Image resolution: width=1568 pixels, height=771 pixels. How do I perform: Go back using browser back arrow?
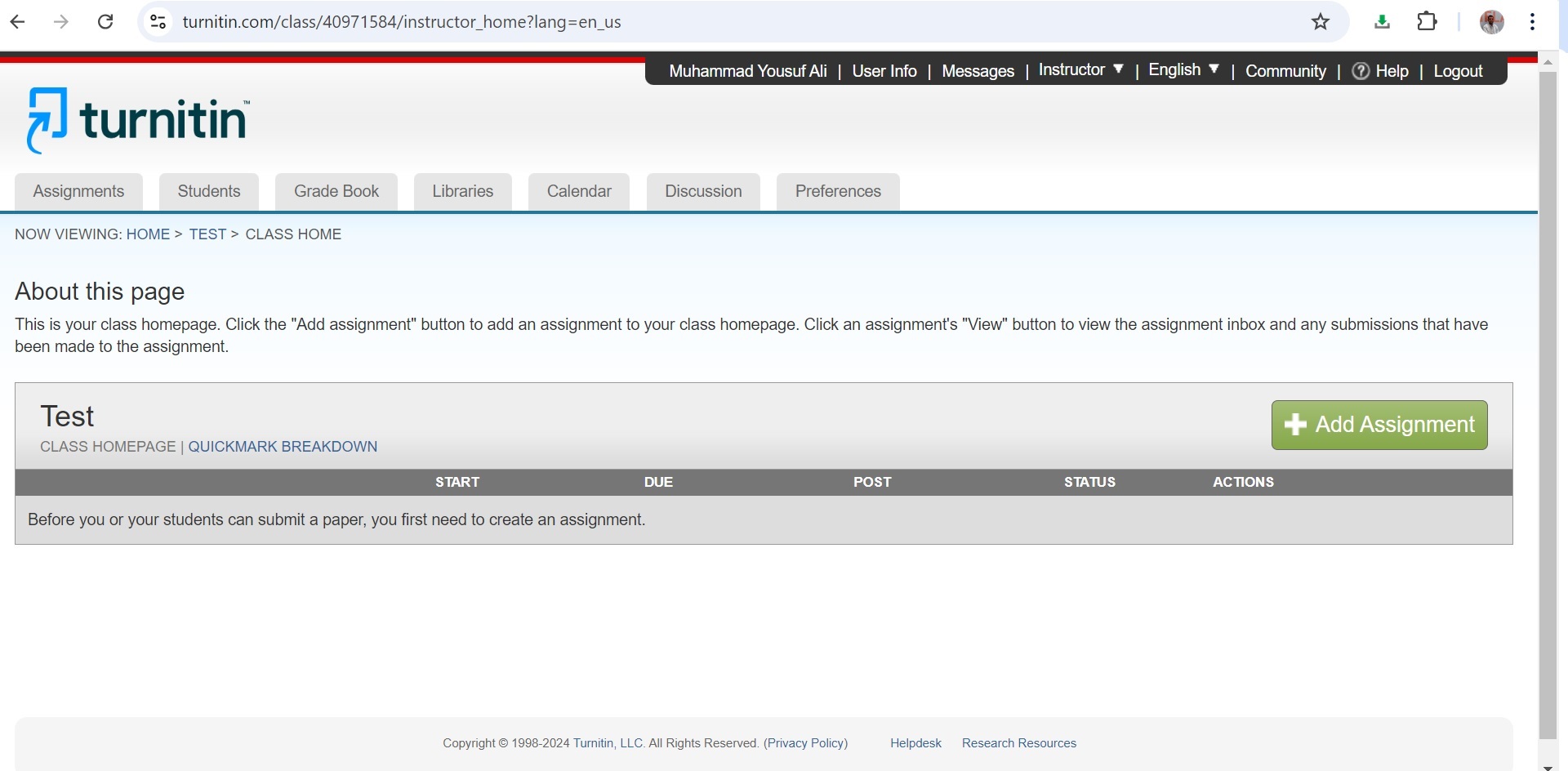(x=17, y=22)
